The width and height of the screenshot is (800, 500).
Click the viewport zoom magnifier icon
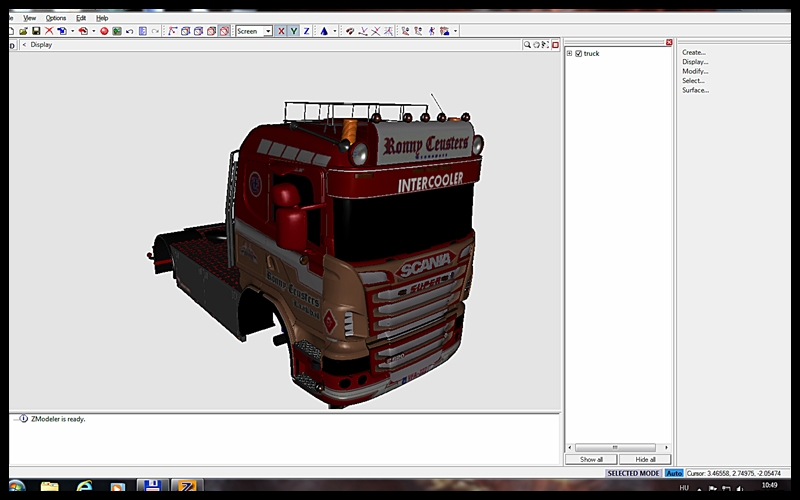pos(527,45)
